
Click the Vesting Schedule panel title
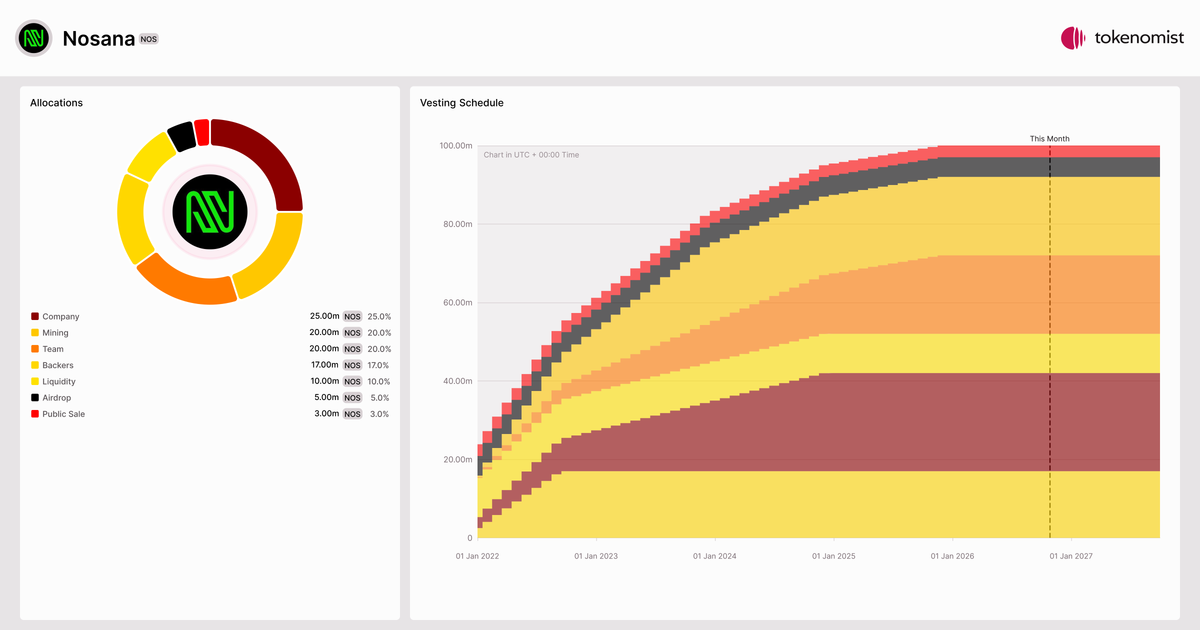click(x=462, y=103)
